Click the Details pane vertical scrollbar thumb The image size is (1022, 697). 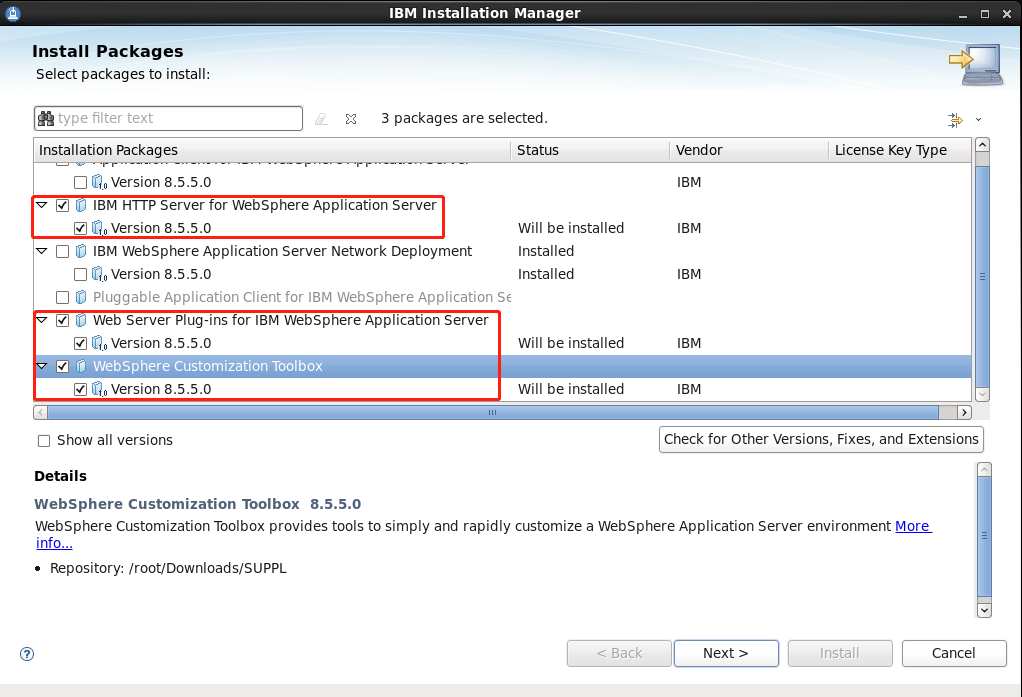(984, 536)
